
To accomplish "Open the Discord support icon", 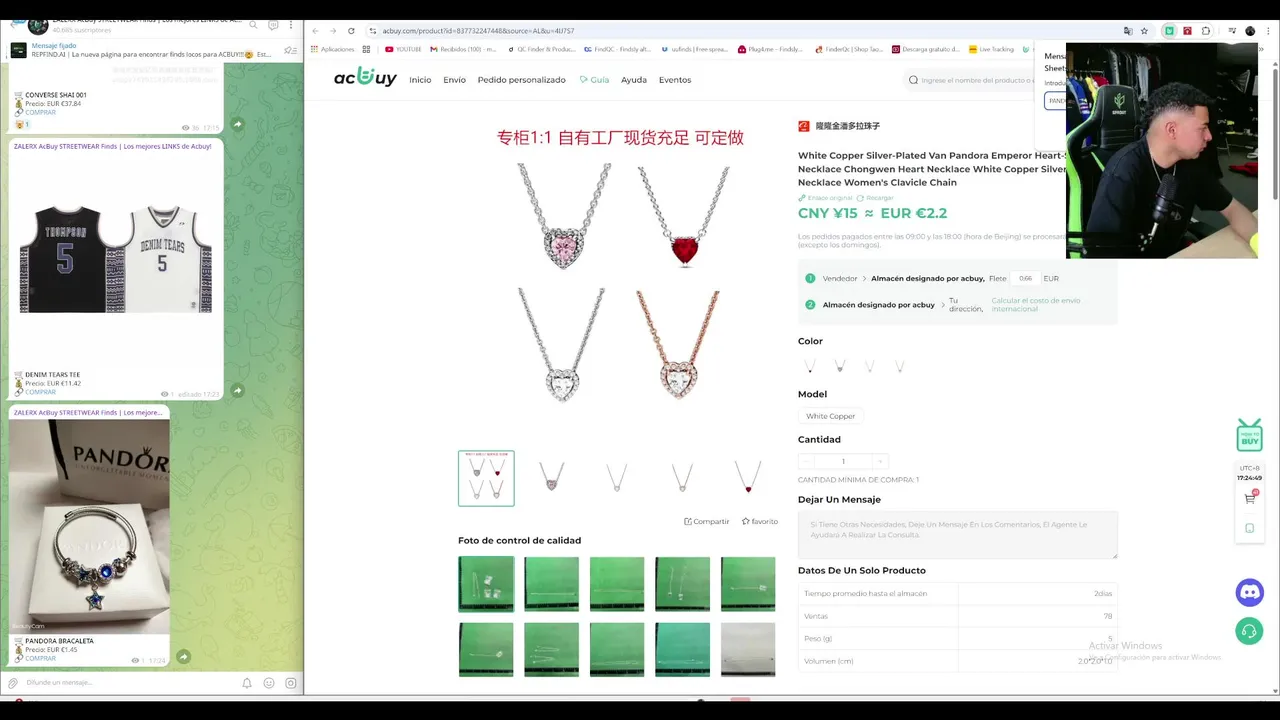I will pyautogui.click(x=1249, y=592).
